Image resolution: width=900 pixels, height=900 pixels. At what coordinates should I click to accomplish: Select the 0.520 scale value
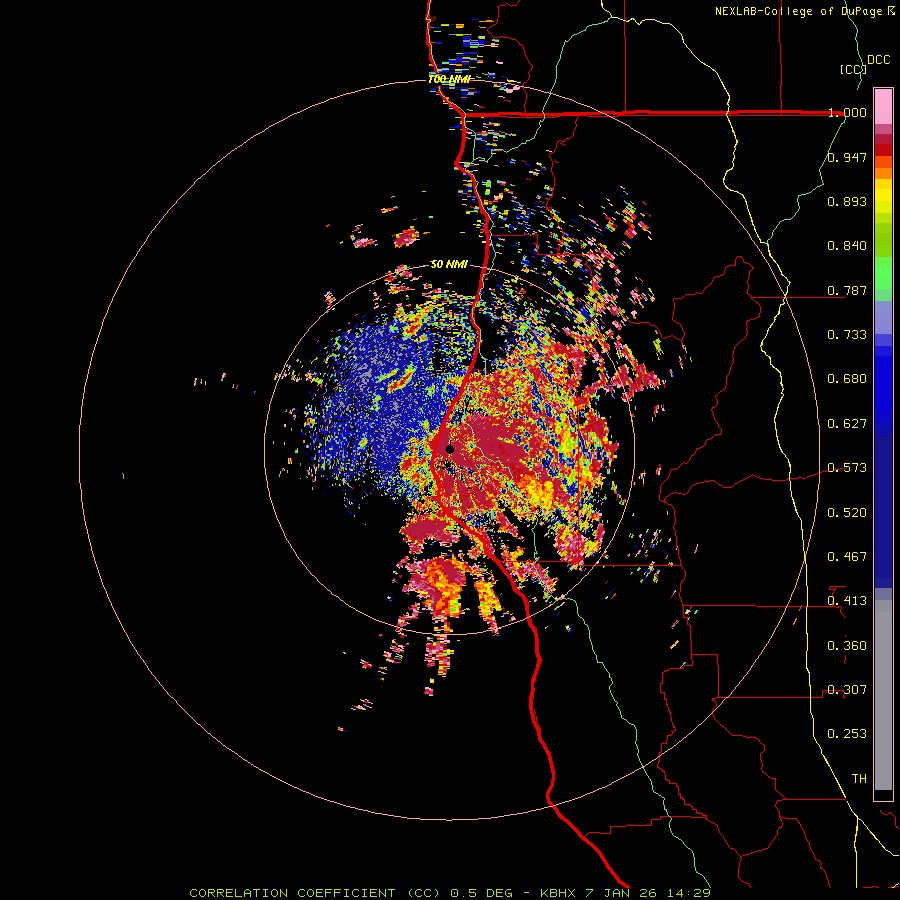coord(847,513)
